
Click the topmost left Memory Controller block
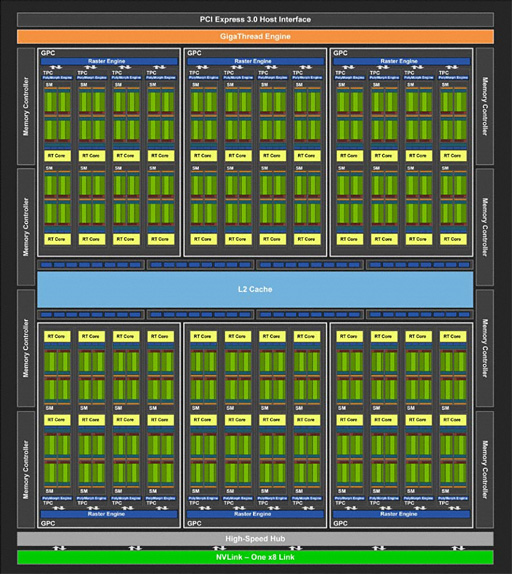pyautogui.click(x=26, y=106)
